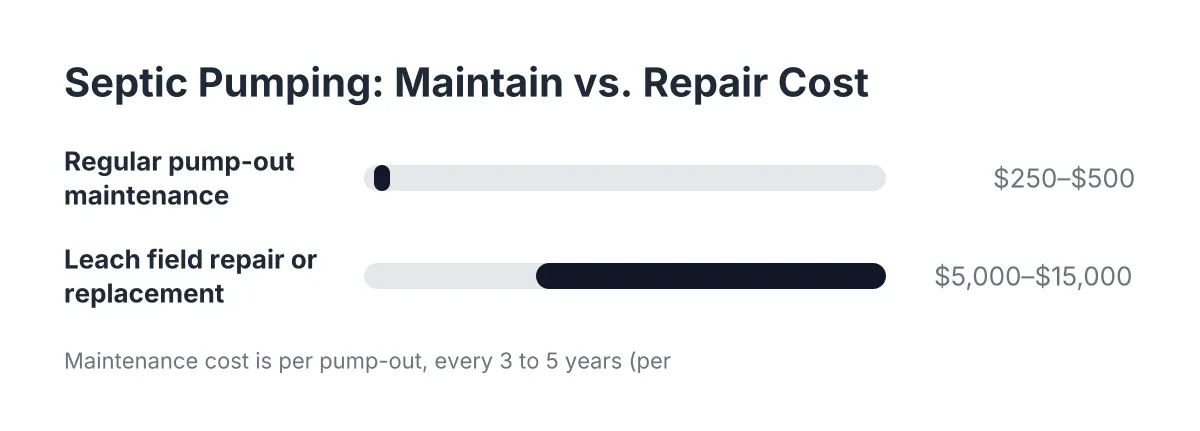
Task: Select the Leach field repair or replacement label
Action: pyautogui.click(x=190, y=277)
